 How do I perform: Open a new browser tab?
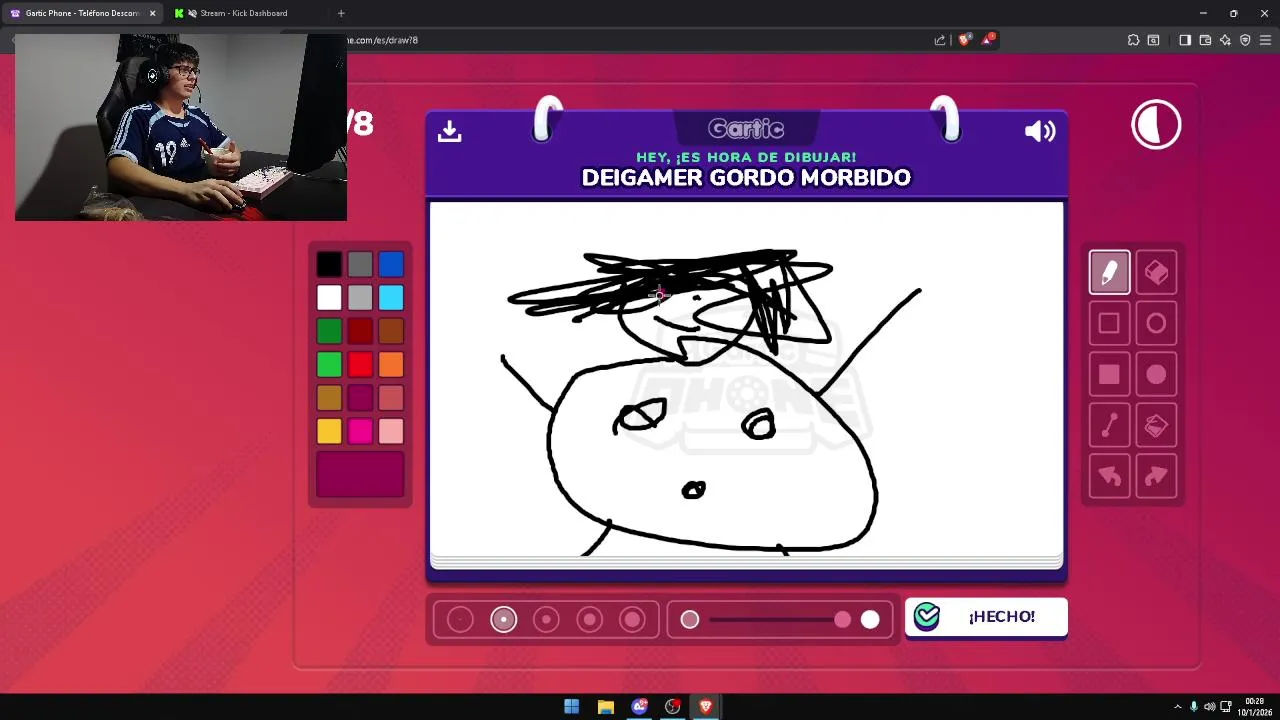[x=341, y=13]
